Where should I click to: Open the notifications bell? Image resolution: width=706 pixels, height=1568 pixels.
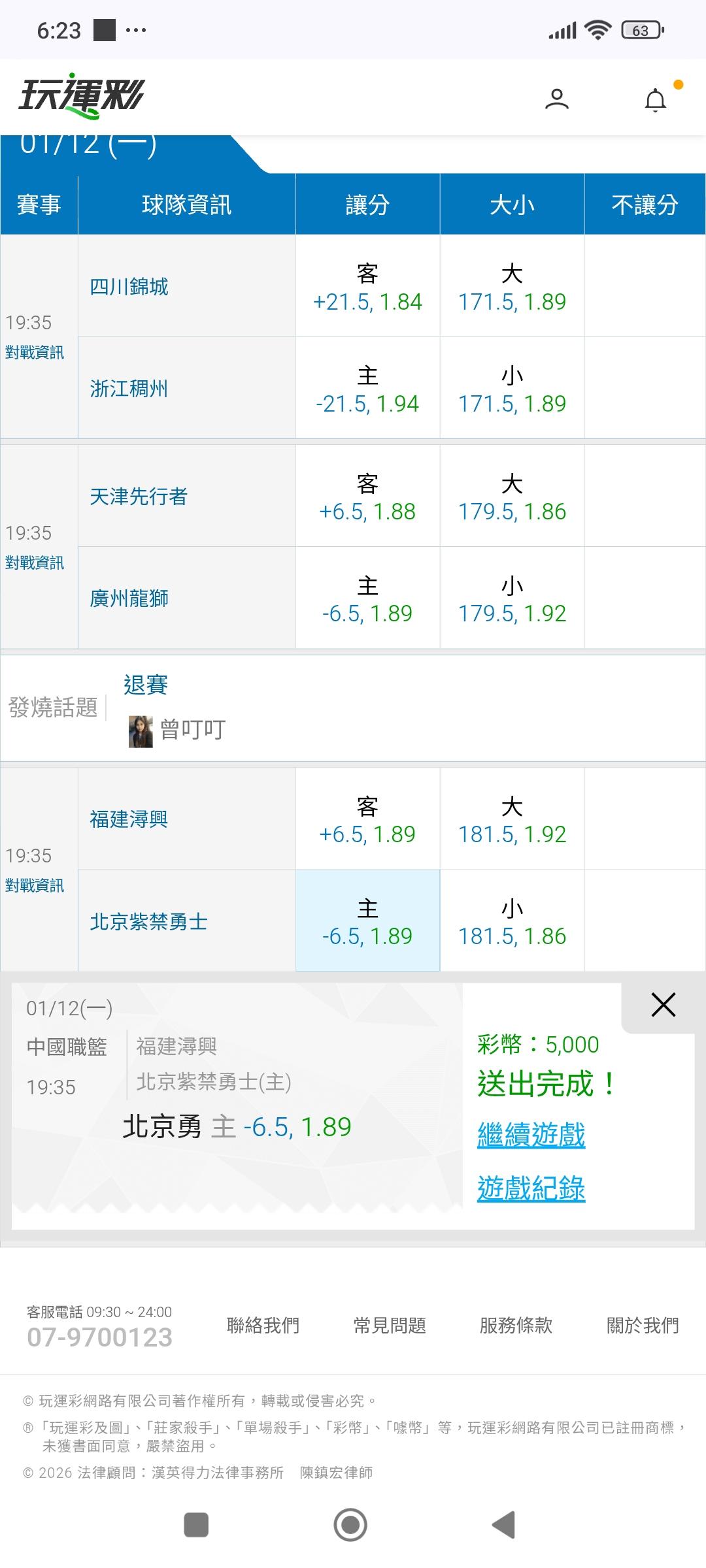tap(655, 101)
